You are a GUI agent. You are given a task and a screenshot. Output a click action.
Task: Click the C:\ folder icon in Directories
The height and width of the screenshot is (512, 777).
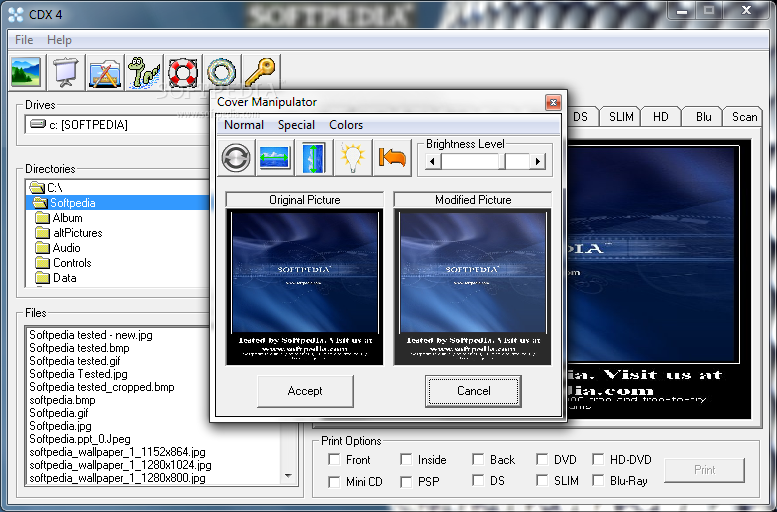click(x=37, y=187)
